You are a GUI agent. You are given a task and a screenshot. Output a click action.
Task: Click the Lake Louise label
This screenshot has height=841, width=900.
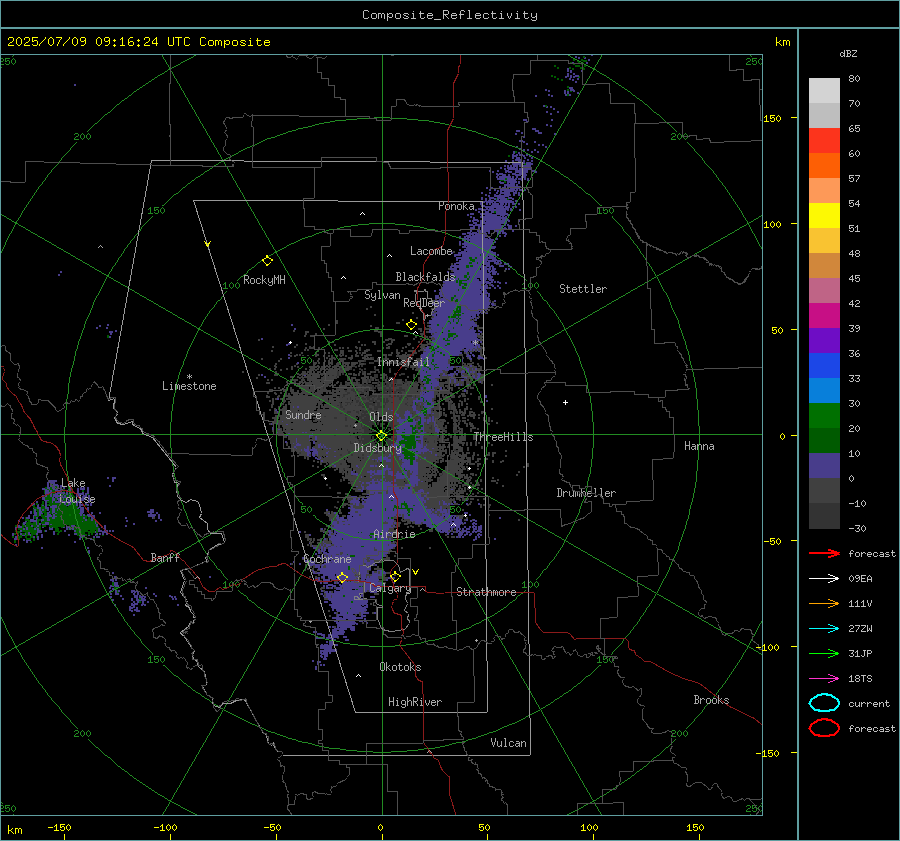click(x=77, y=491)
